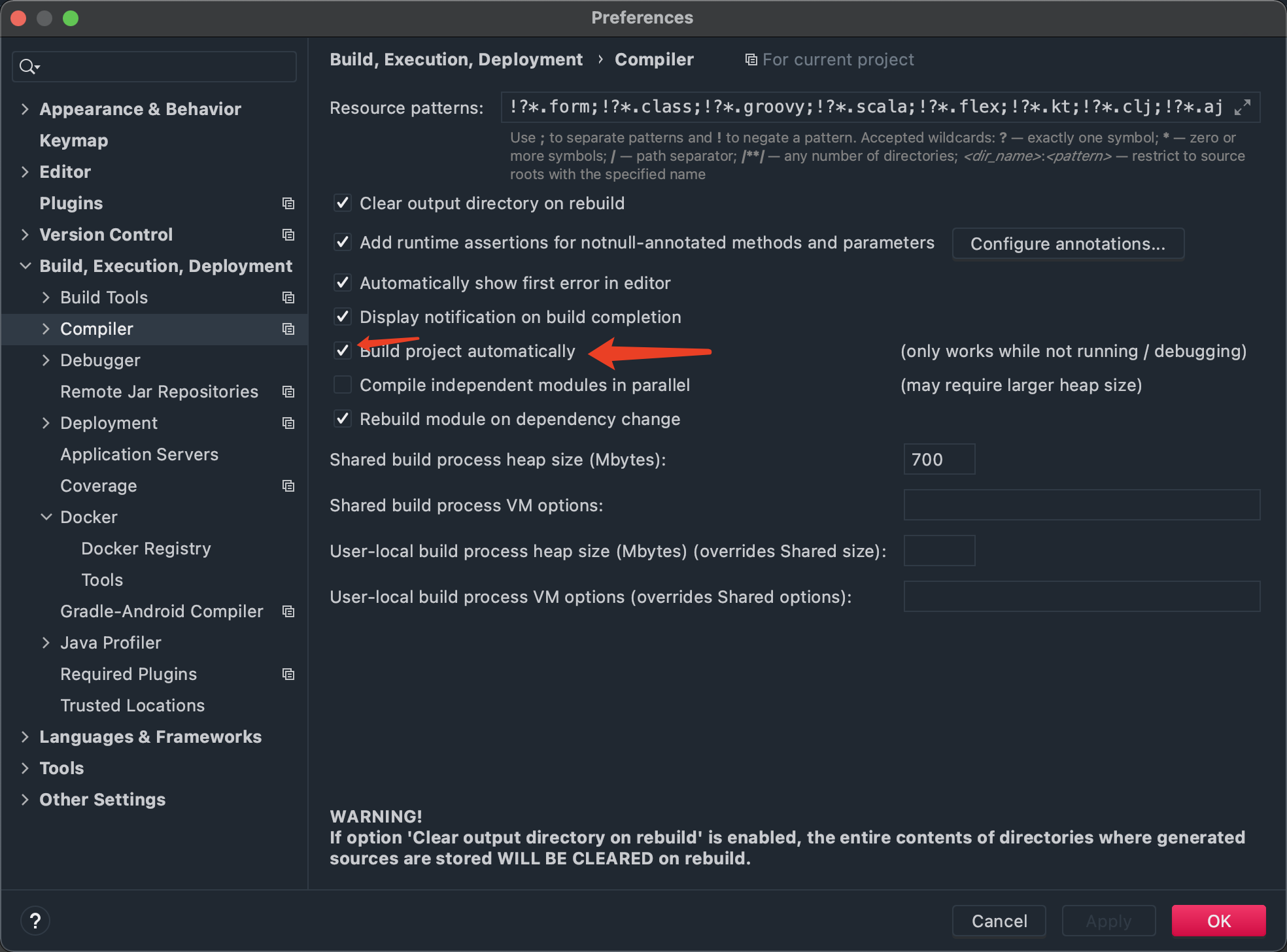Uncheck Build project automatically
This screenshot has height=952, width=1287.
[343, 351]
